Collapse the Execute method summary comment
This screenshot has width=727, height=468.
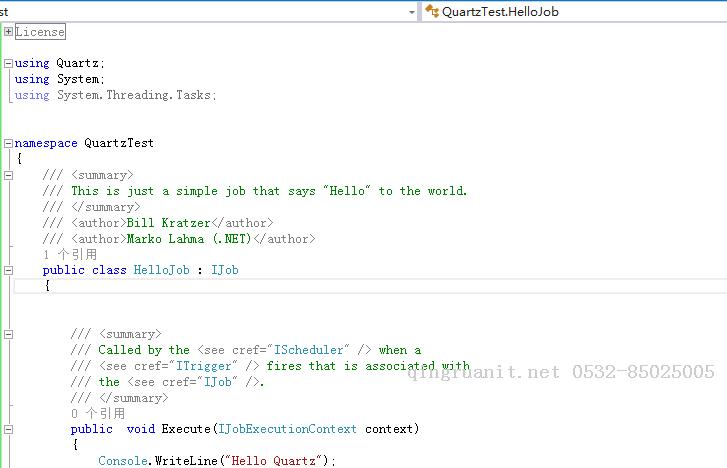[x=8, y=334]
